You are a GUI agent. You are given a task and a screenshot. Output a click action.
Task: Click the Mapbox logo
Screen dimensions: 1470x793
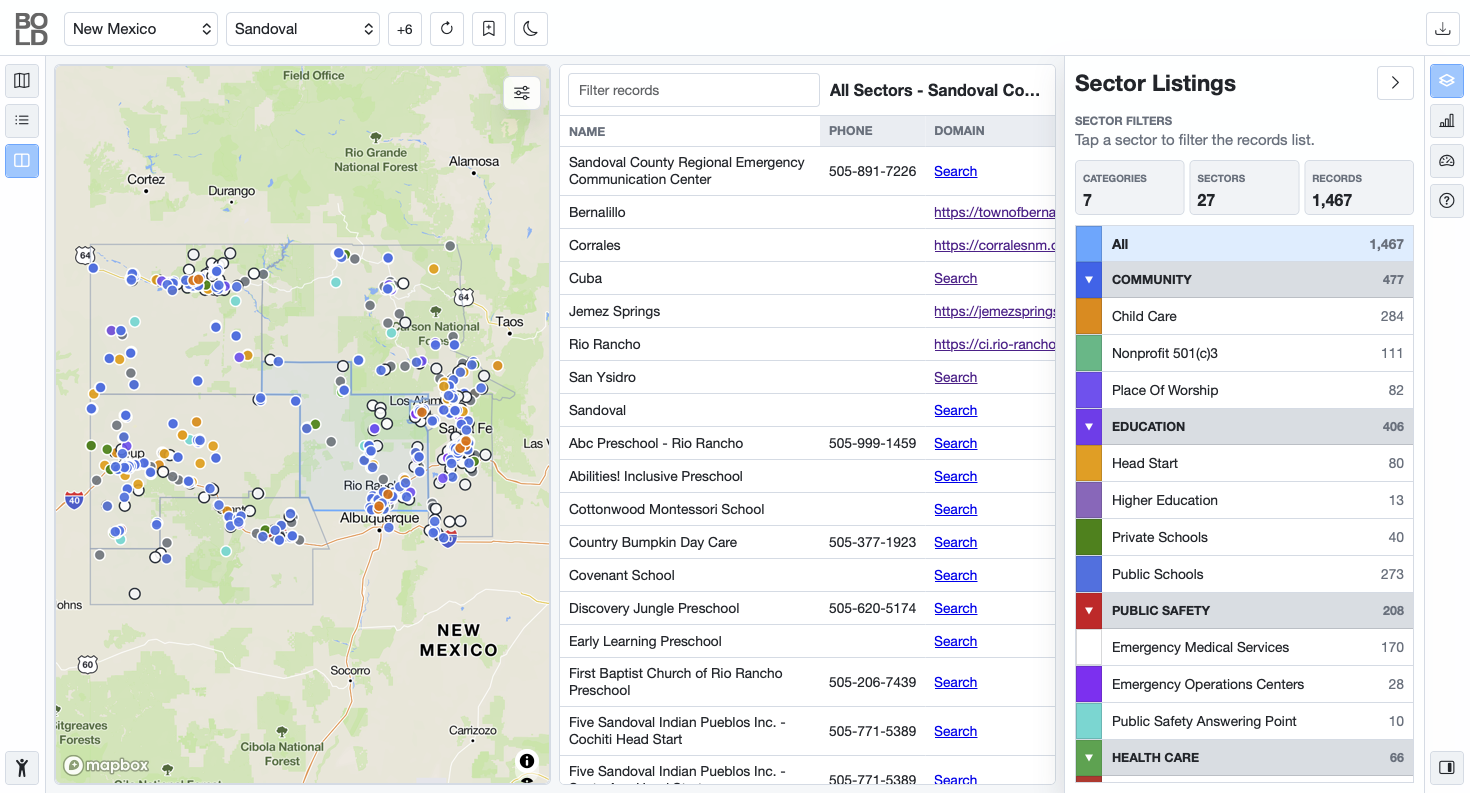(107, 765)
